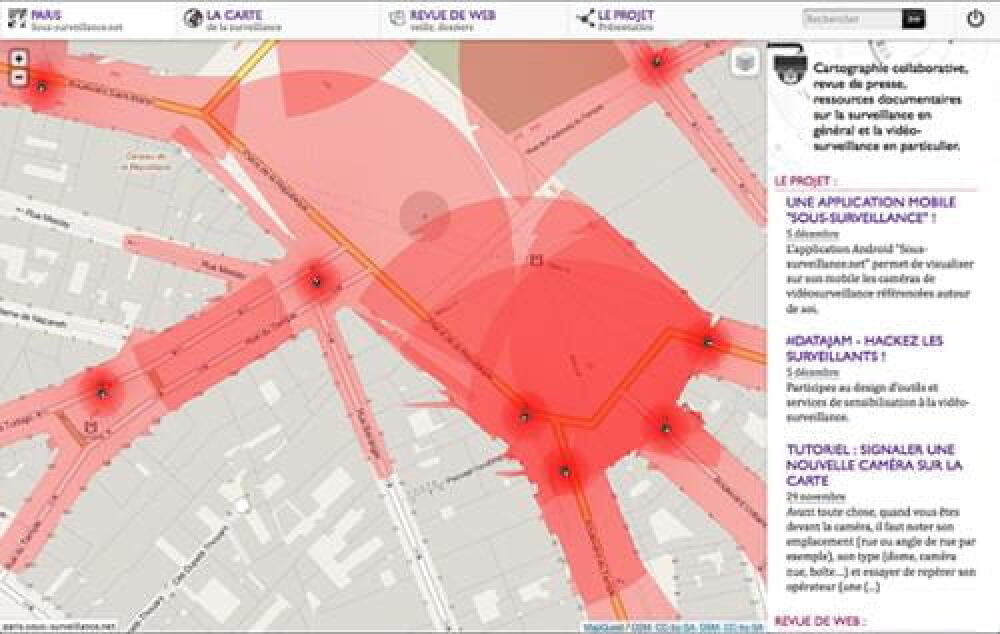1000x634 pixels.
Task: Open the map layers switcher
Action: [744, 62]
